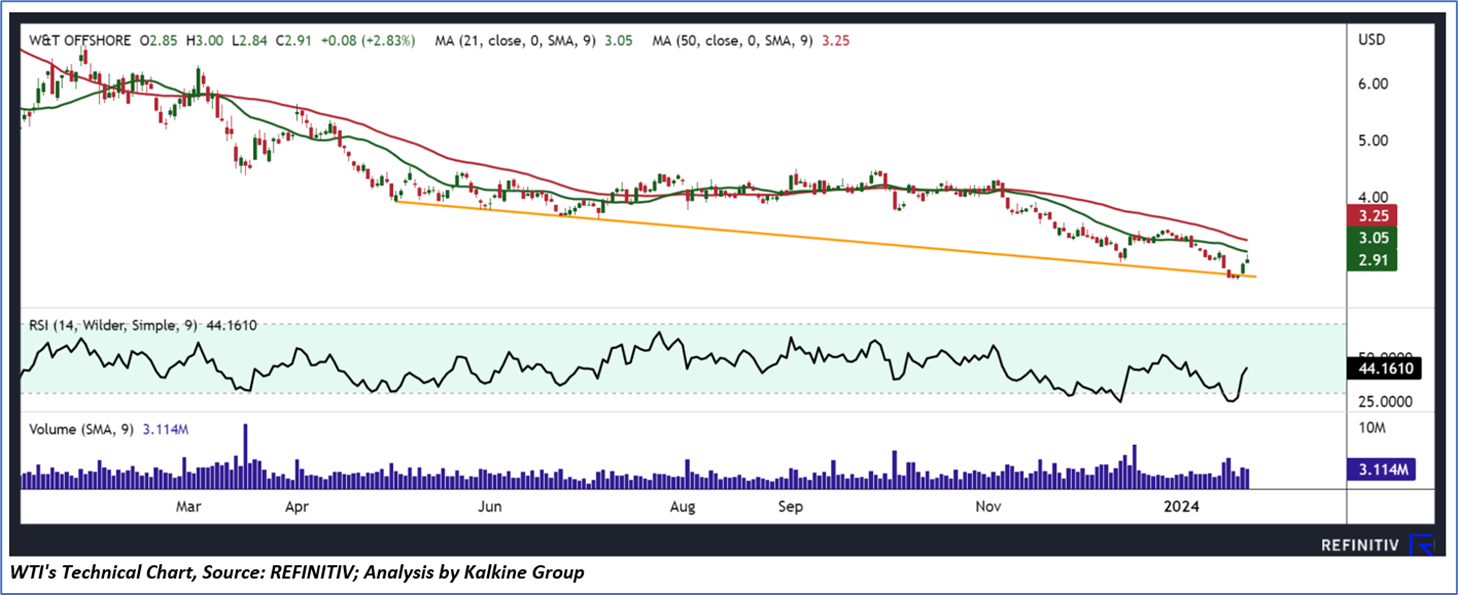
Task: Click the Jun label on time axis
Action: 489,507
